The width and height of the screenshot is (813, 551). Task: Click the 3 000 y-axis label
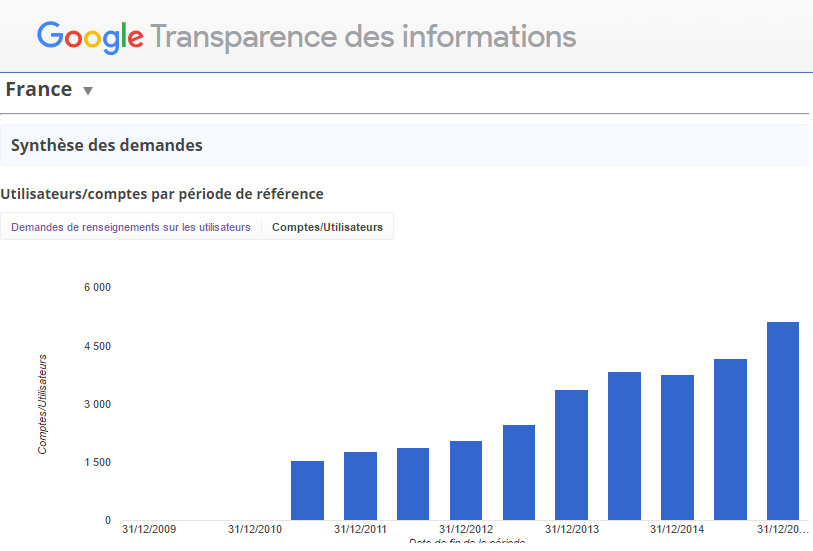(x=97, y=404)
